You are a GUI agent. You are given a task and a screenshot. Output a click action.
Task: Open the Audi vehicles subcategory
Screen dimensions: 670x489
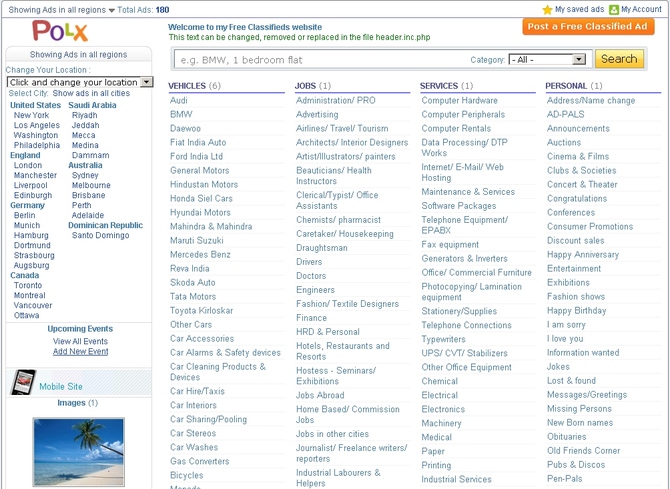[x=179, y=100]
